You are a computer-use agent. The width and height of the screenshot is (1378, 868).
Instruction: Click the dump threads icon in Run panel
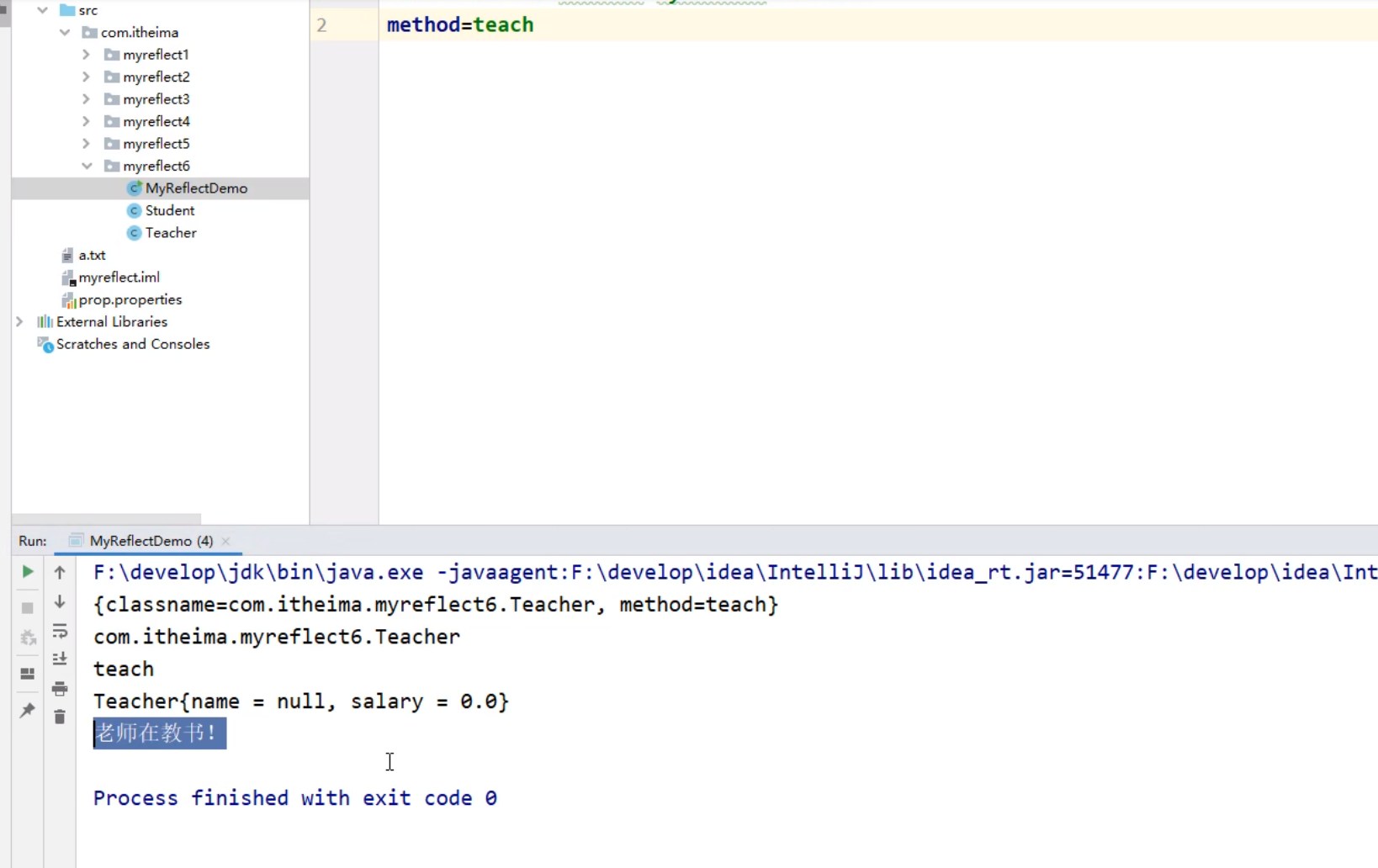point(27,638)
